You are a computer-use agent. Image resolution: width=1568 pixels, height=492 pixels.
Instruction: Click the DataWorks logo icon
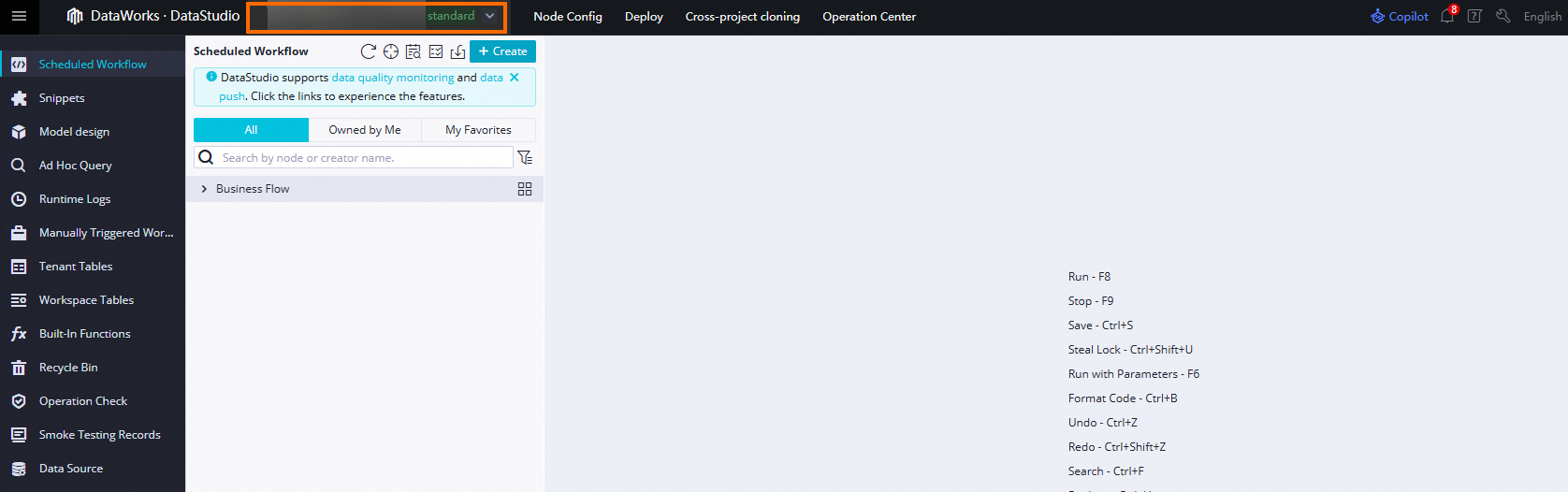[75, 16]
